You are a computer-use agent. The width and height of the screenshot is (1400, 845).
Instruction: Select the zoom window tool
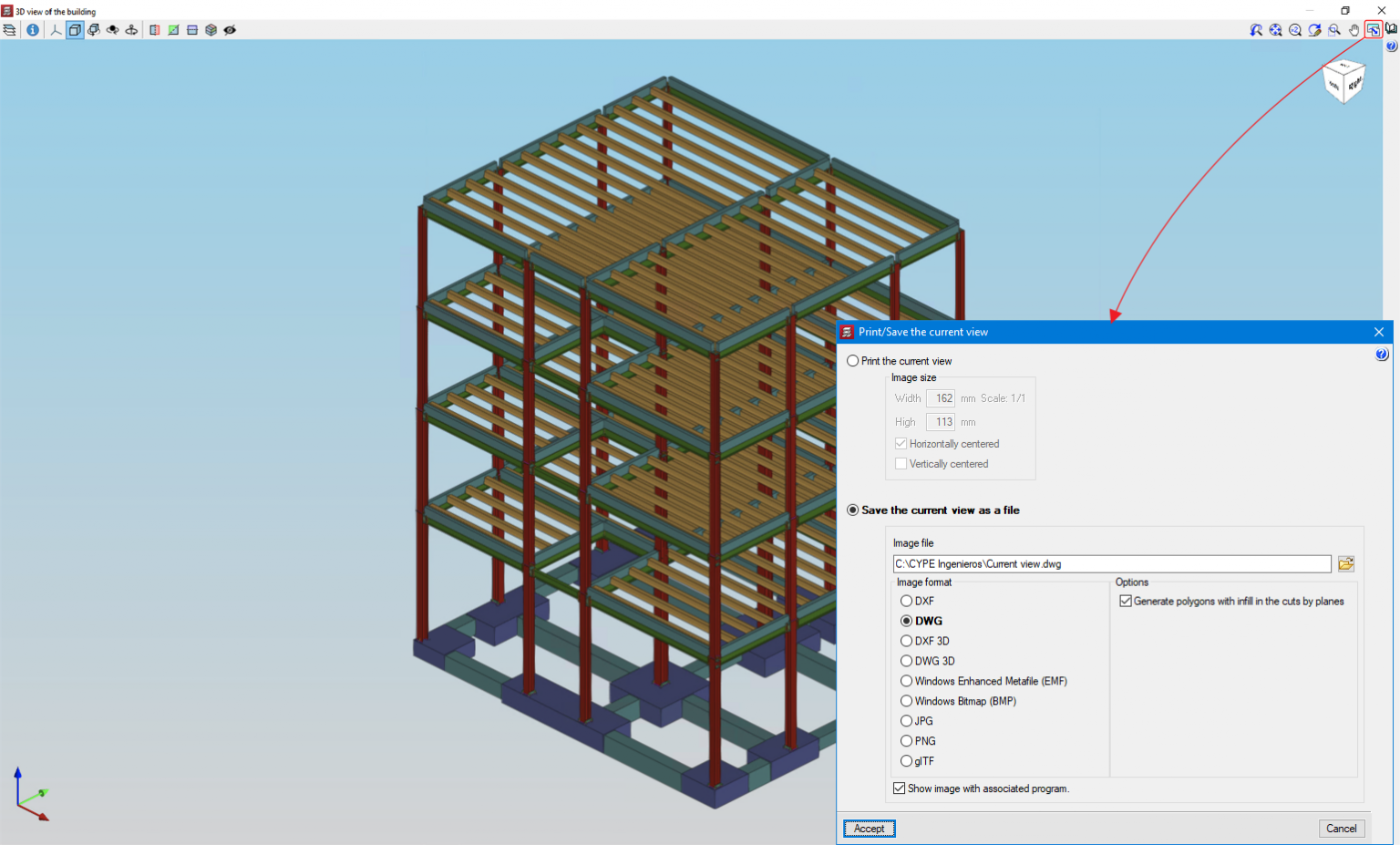pos(1333,29)
